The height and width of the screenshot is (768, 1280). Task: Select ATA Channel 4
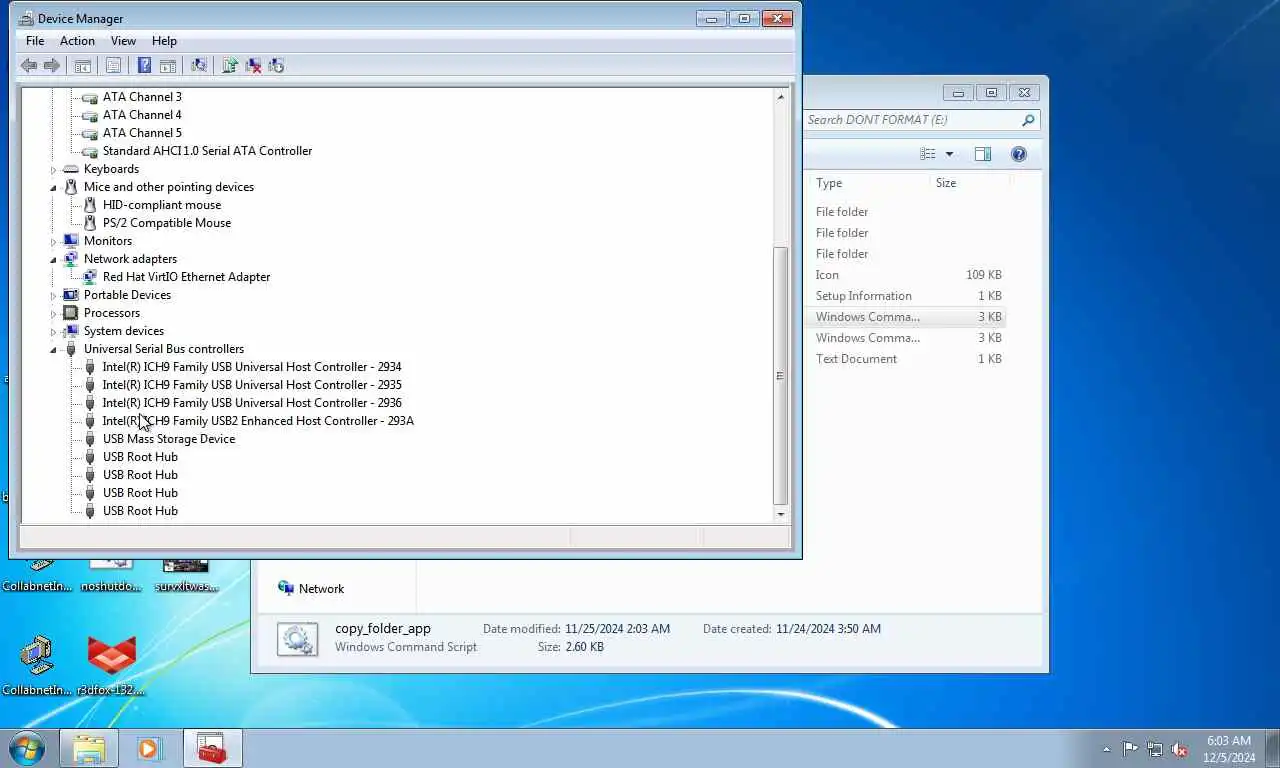tap(142, 115)
